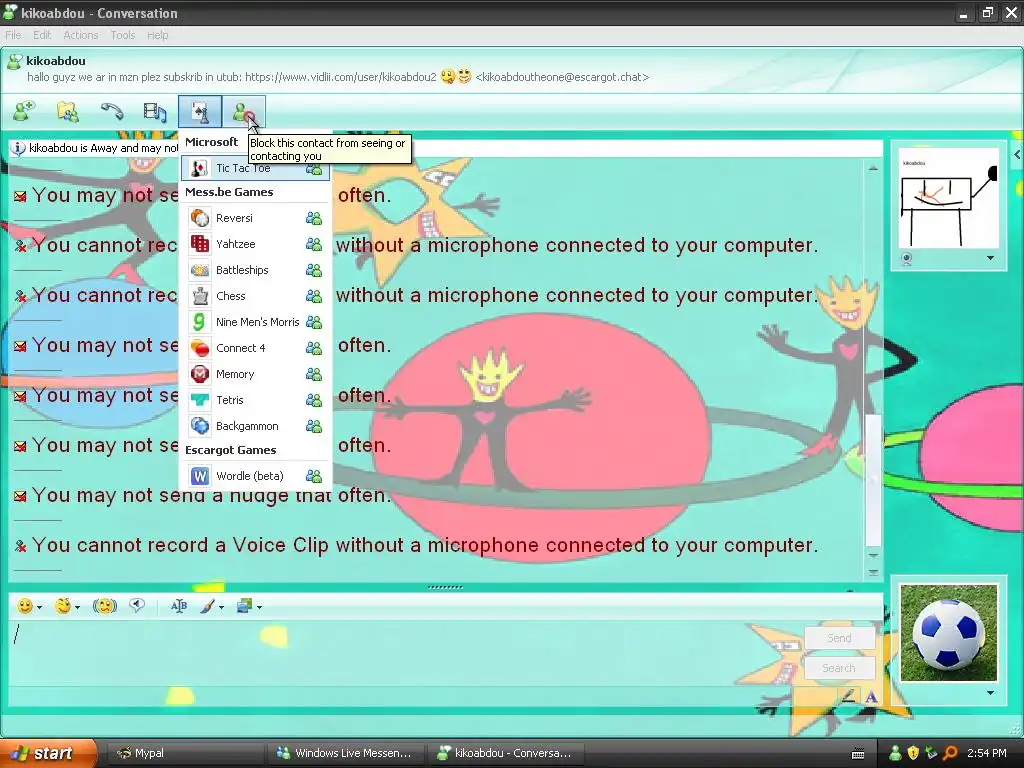Click the kikoabdou contact name header
This screenshot has height=768, width=1024.
pos(56,61)
